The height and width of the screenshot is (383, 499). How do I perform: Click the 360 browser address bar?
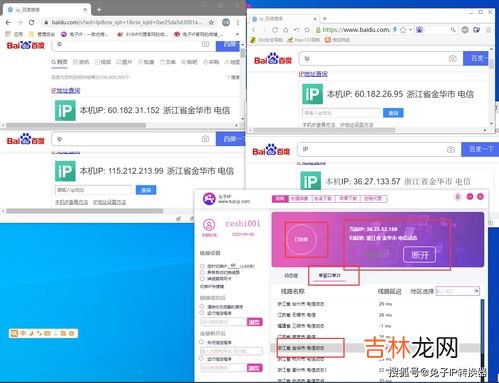click(x=356, y=30)
